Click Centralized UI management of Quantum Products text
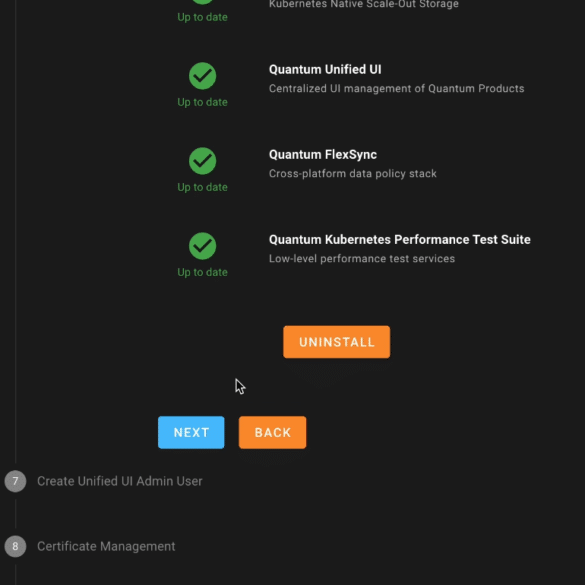Image resolution: width=585 pixels, height=585 pixels. click(397, 88)
